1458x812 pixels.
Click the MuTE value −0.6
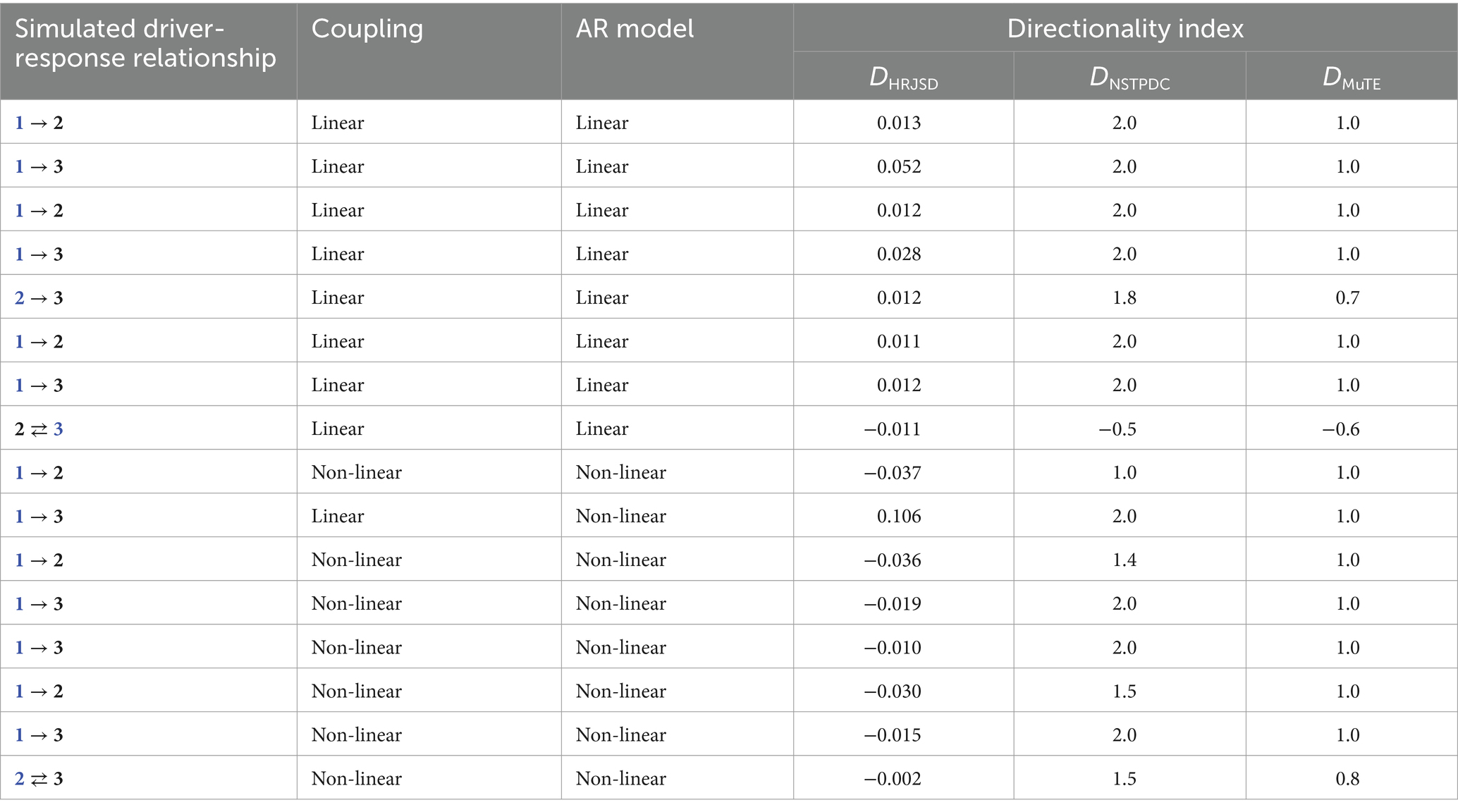1341,429
